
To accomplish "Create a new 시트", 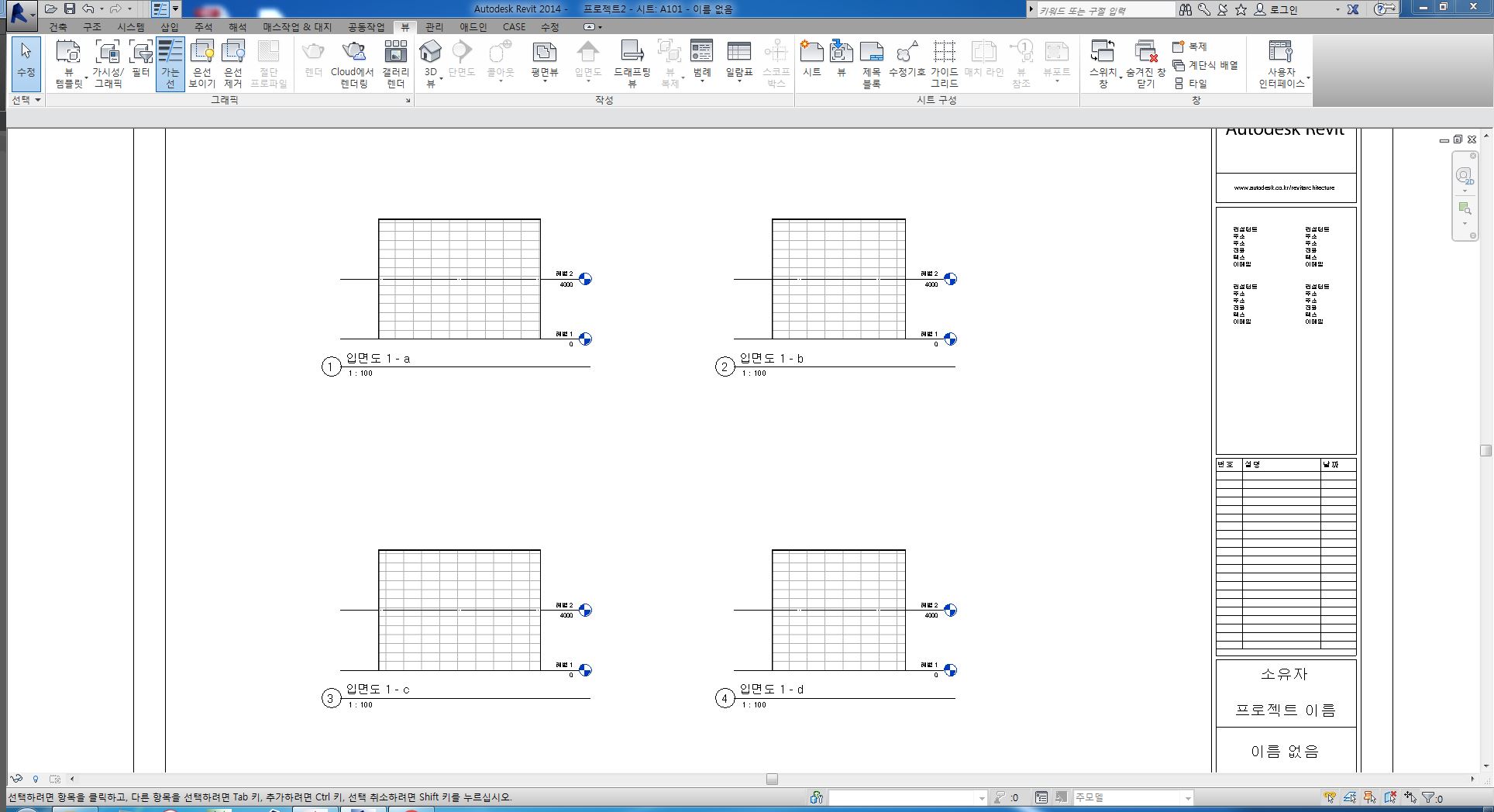I will 811,58.
